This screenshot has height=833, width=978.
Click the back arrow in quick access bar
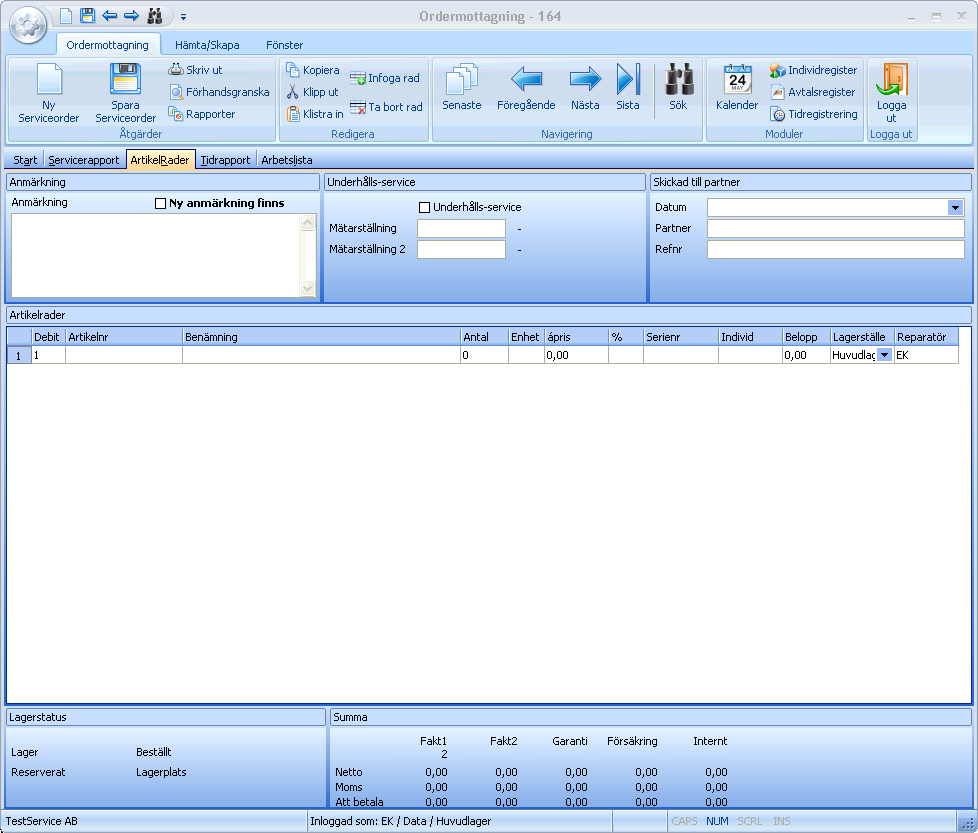tap(110, 16)
